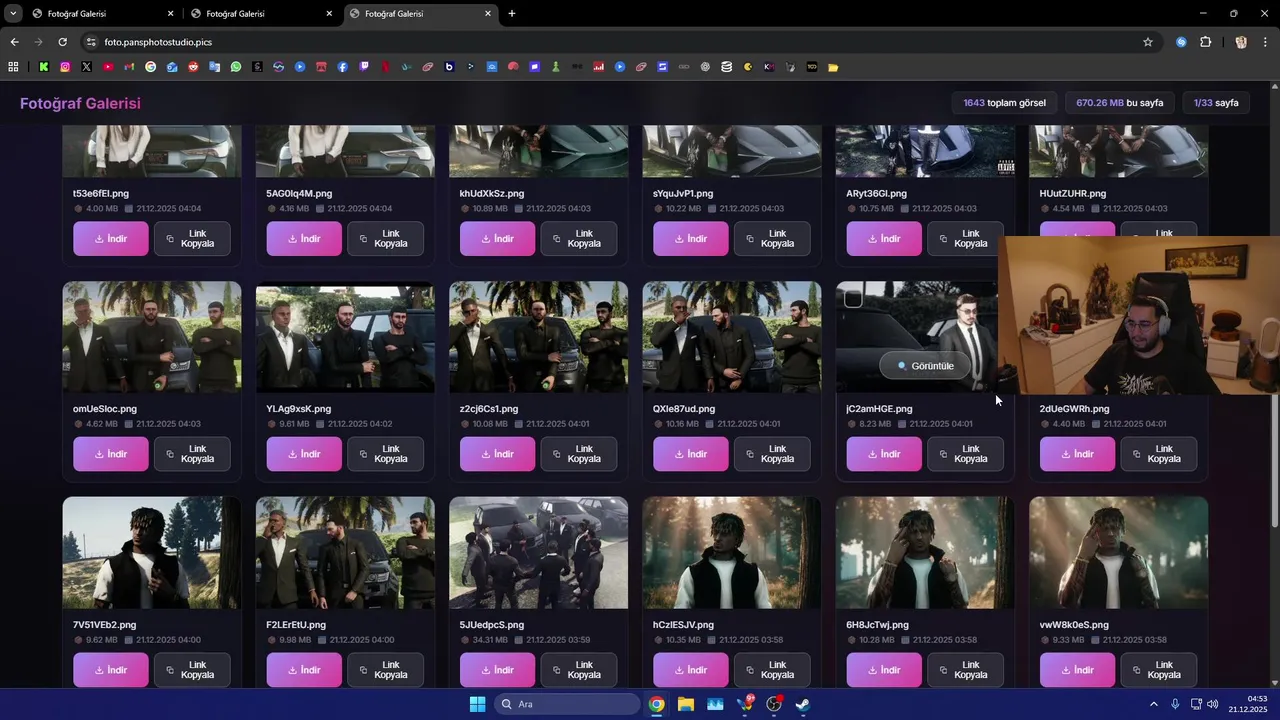Open the 5JUedpcS.png thumbnail
Screen dimensions: 1280x720
click(x=539, y=553)
